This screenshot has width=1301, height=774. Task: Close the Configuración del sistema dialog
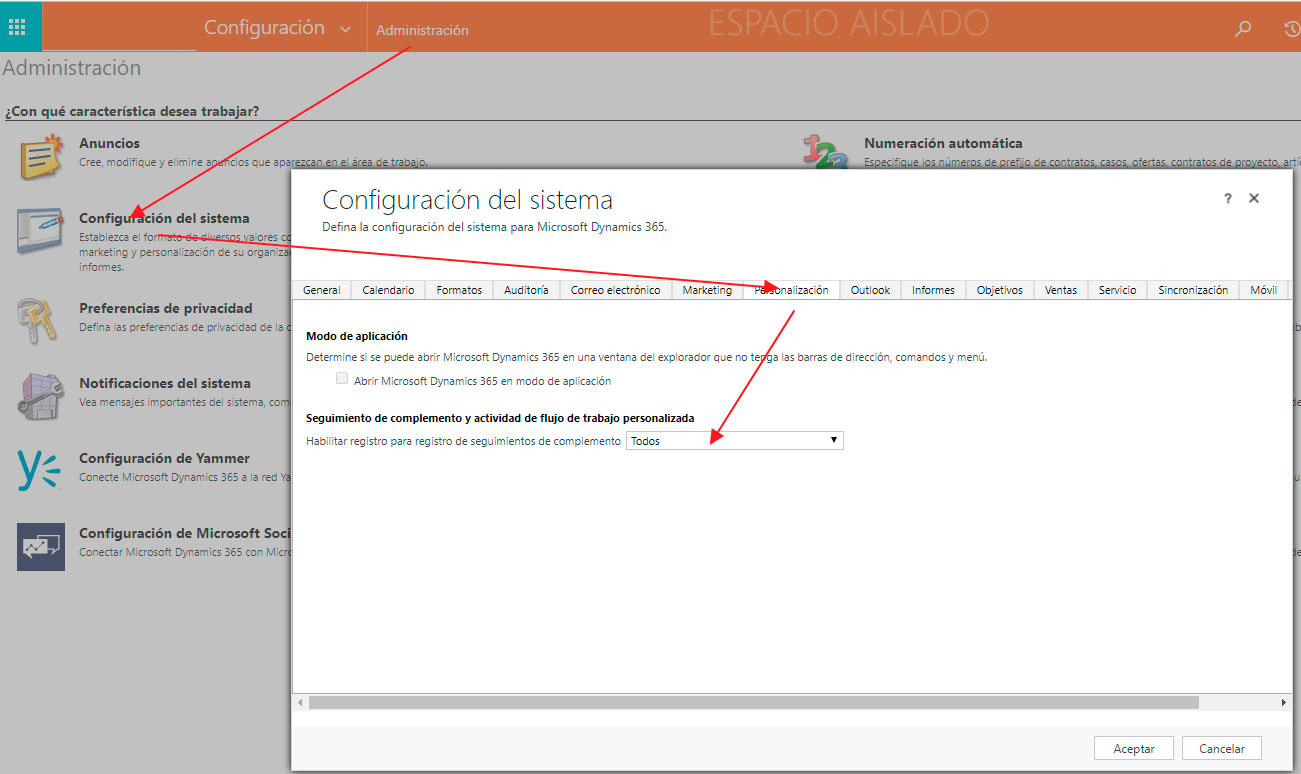coord(1254,199)
